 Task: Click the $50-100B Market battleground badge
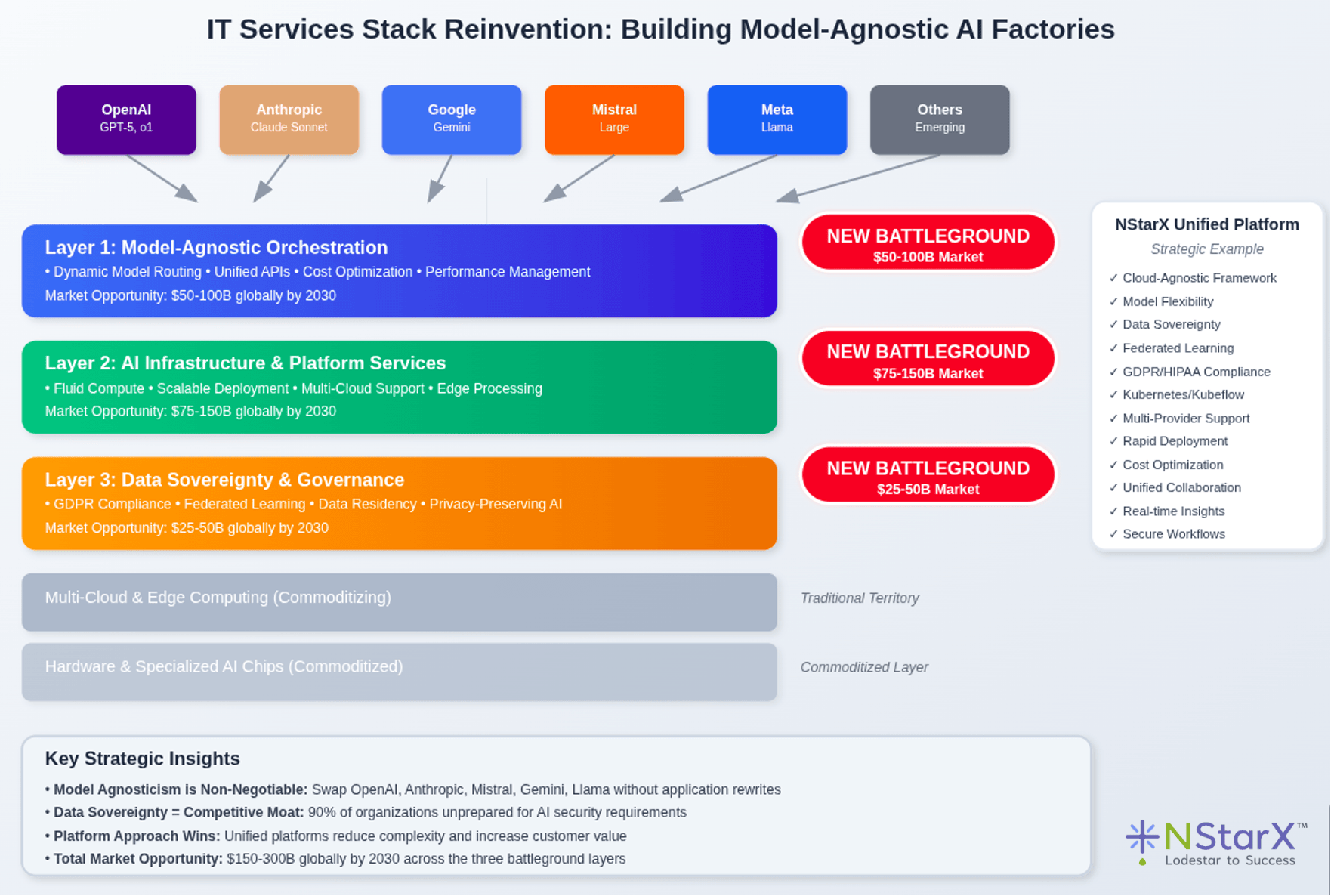pyautogui.click(x=928, y=242)
